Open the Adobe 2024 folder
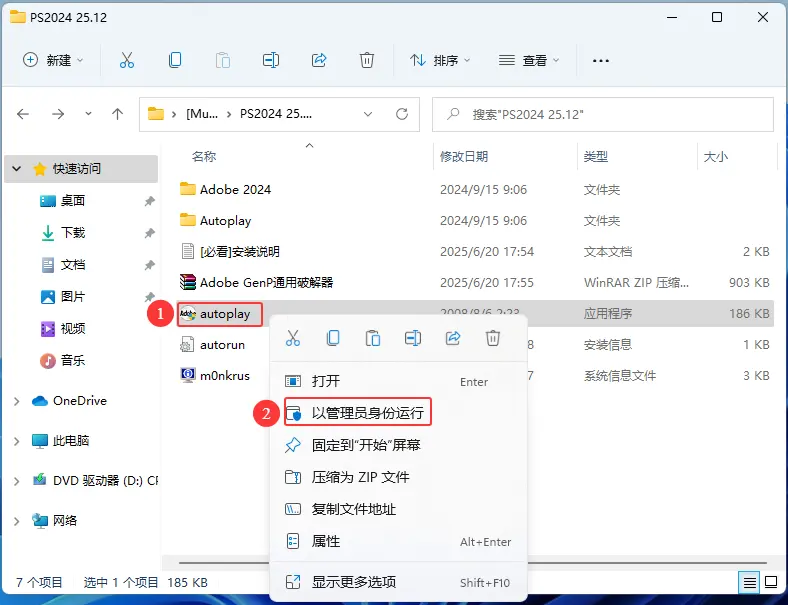Image resolution: width=788 pixels, height=605 pixels. 235,189
